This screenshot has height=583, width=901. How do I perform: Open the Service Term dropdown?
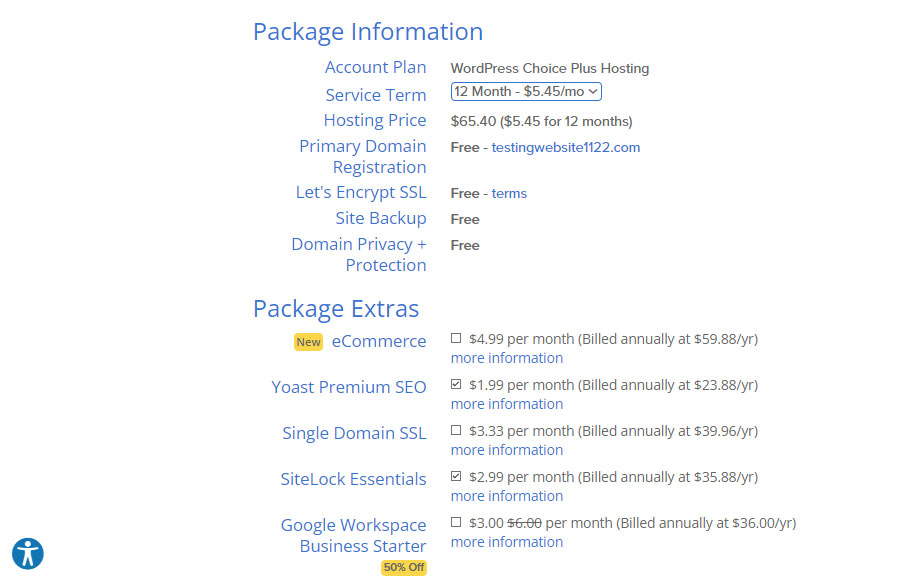coord(526,91)
